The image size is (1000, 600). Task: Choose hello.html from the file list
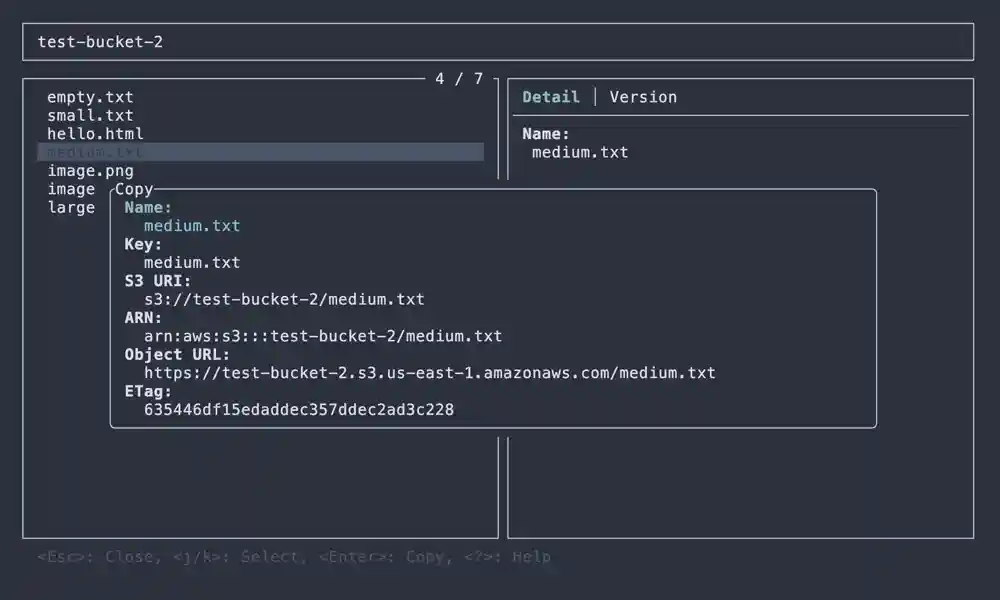point(95,133)
